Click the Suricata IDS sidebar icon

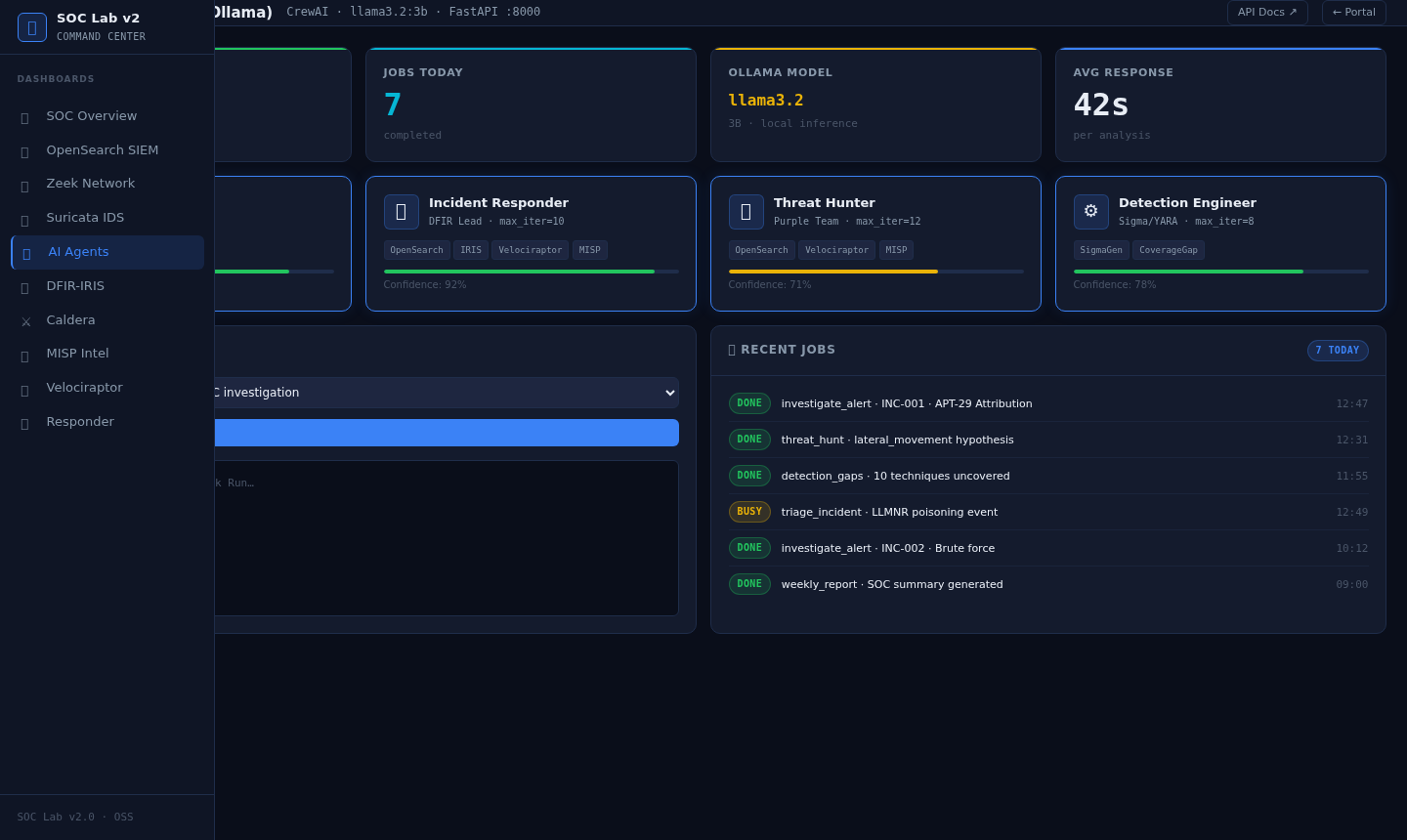[24, 217]
